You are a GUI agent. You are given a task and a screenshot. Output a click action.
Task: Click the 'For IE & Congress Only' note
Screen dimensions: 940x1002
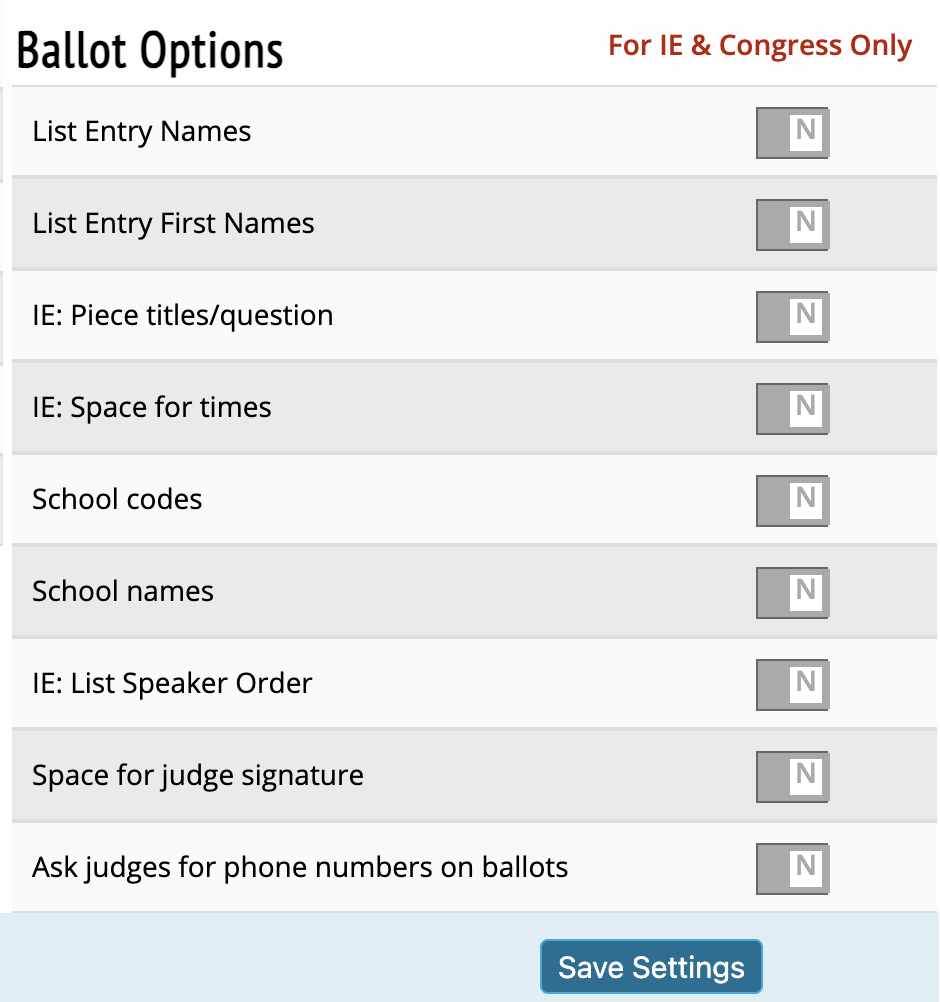[760, 46]
